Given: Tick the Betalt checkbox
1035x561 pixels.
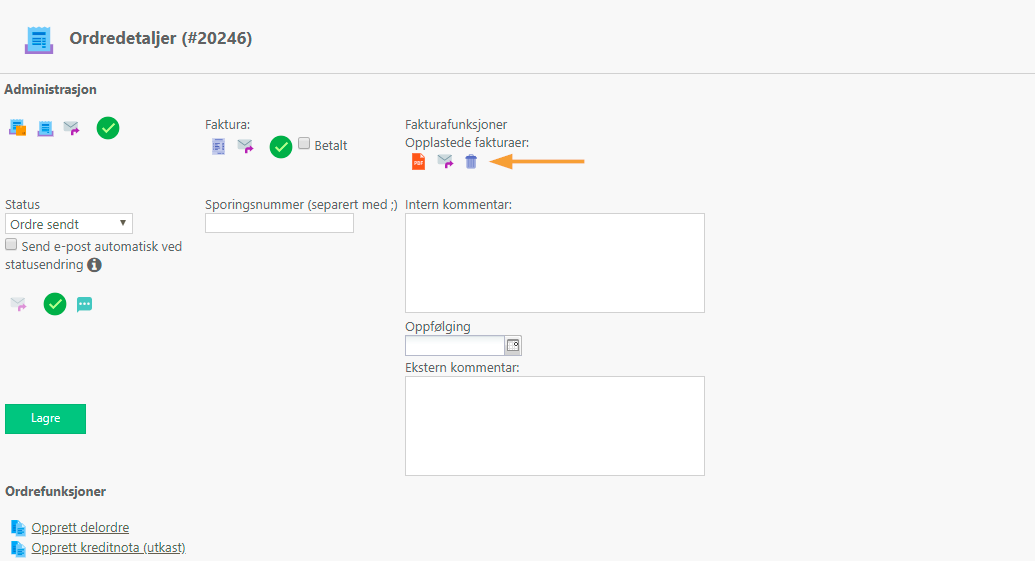Looking at the screenshot, I should (x=304, y=143).
